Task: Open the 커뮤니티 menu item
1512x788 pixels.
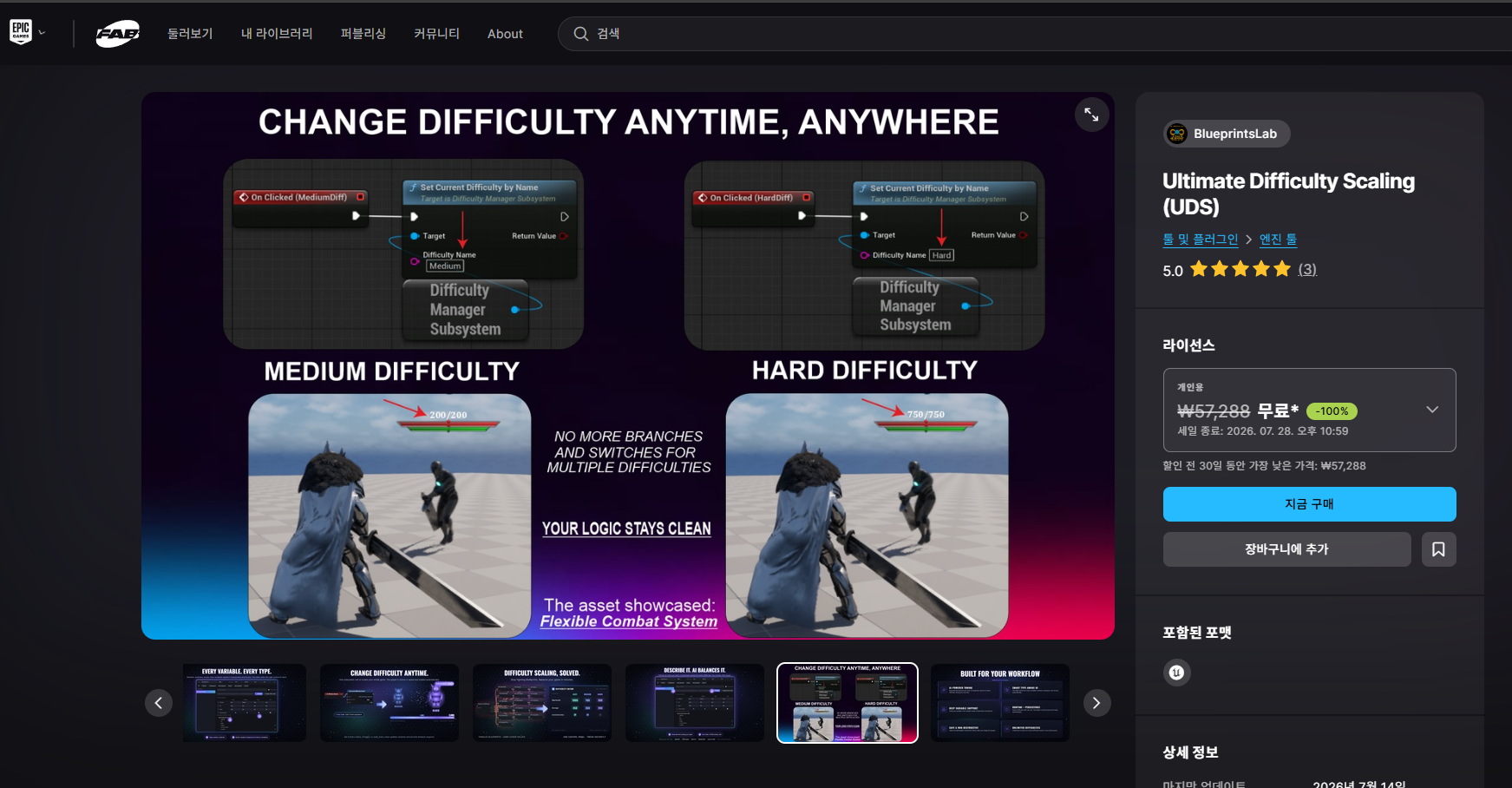Action: 436,34
